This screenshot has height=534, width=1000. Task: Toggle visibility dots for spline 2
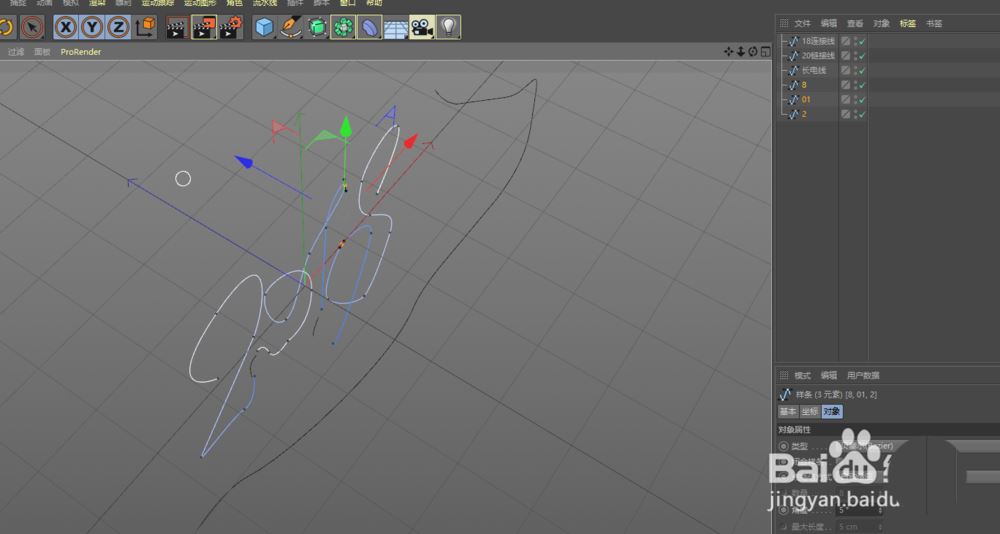coord(855,114)
